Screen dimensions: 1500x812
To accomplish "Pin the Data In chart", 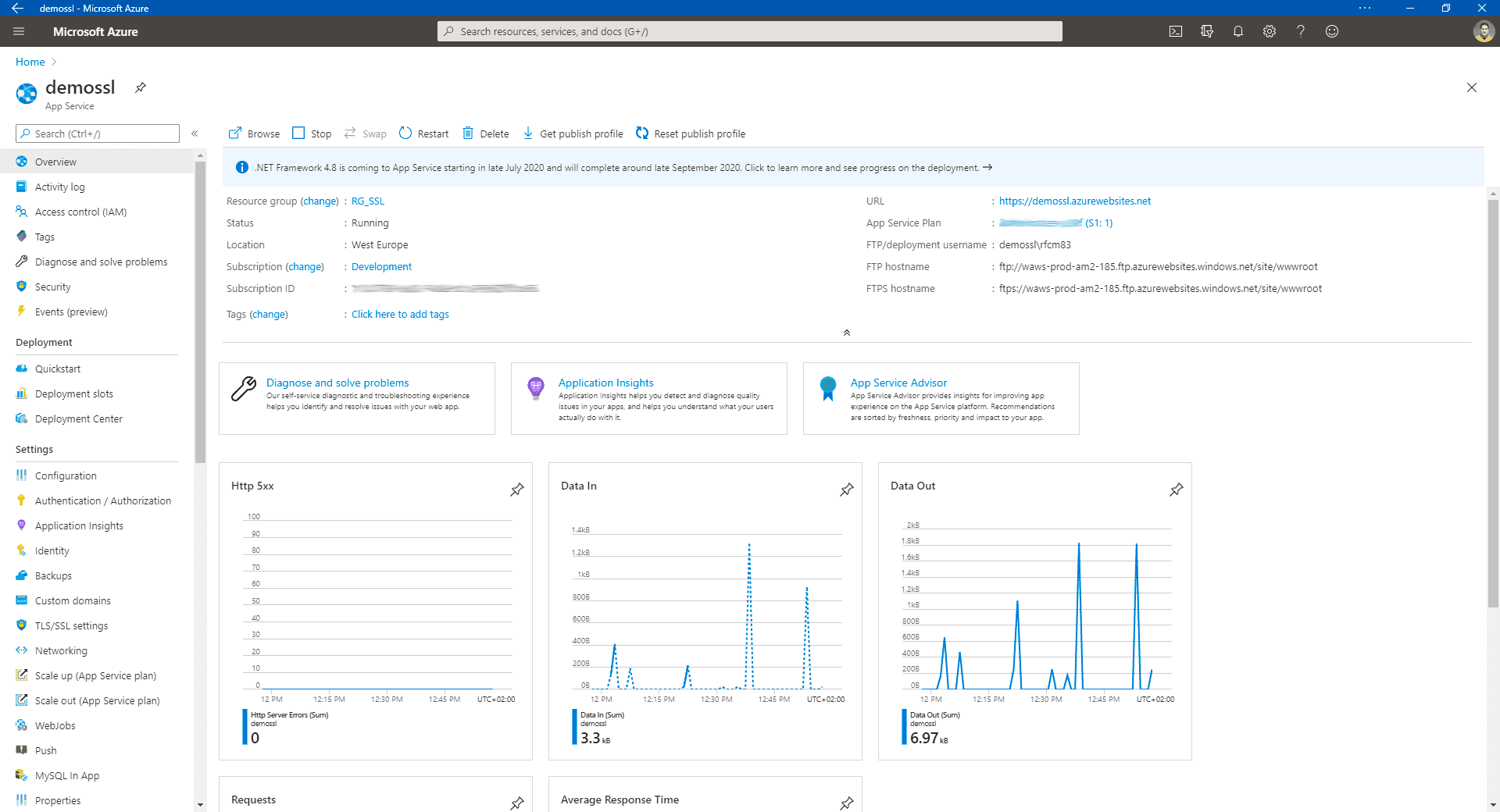I will (847, 490).
